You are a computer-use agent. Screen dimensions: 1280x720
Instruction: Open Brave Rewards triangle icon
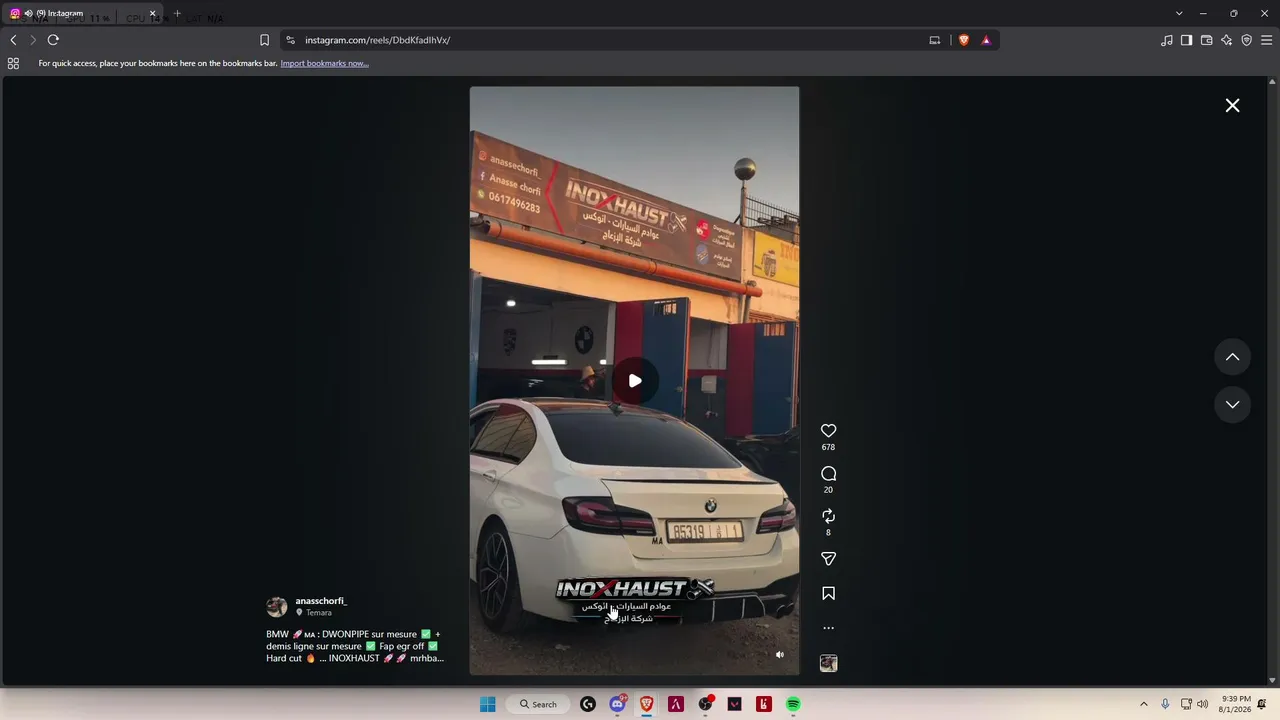coord(986,40)
